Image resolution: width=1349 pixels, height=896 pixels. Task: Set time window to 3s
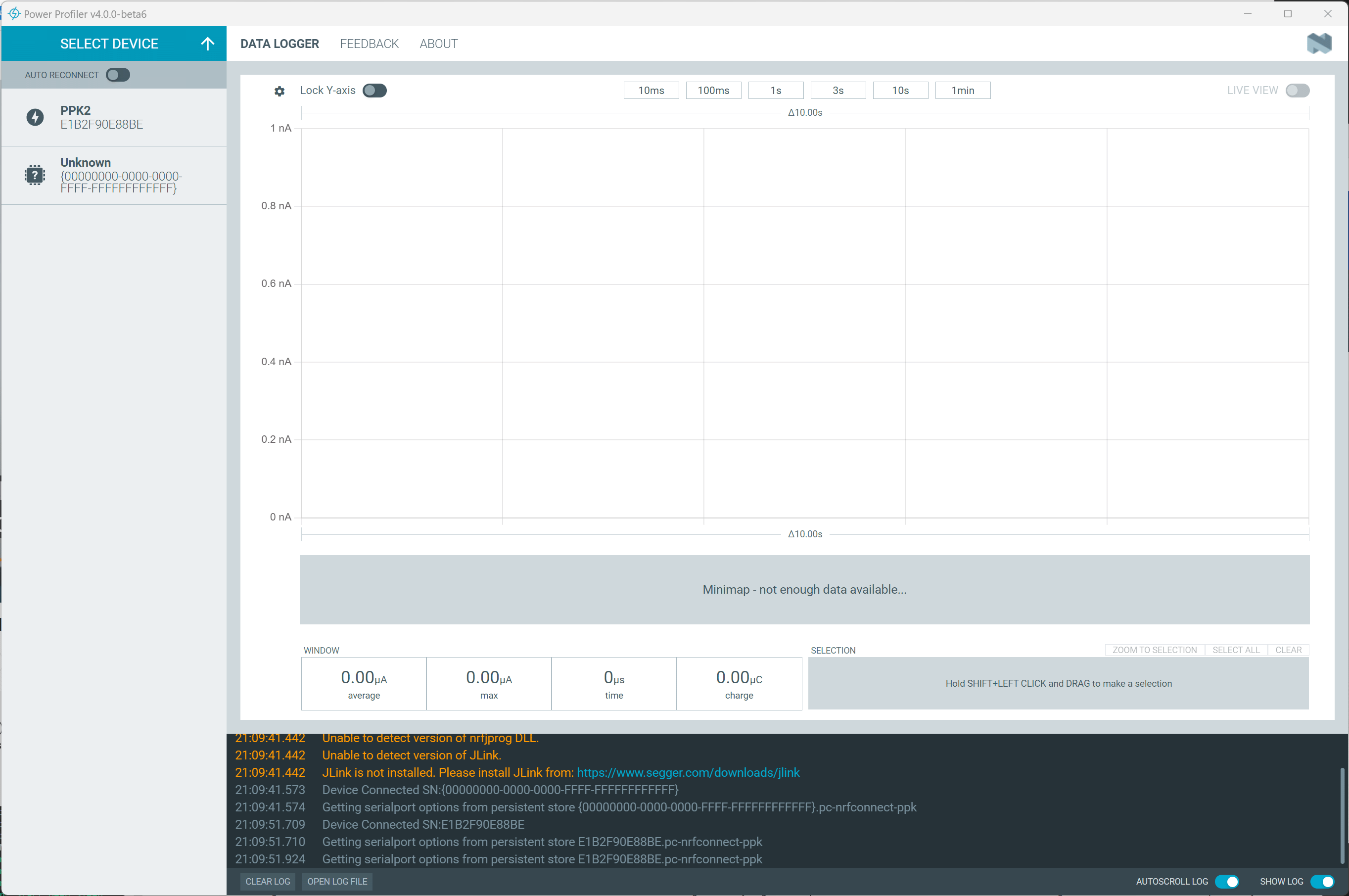[837, 90]
